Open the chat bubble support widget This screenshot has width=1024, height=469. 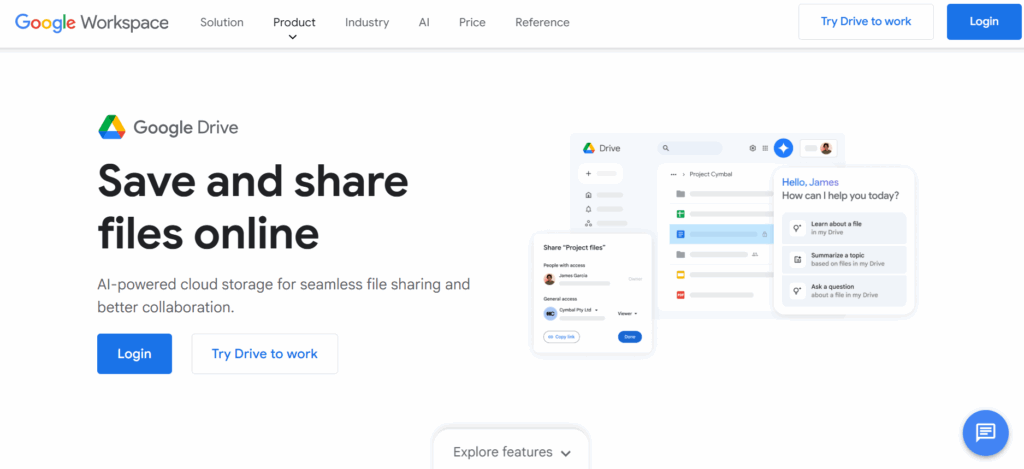click(985, 432)
